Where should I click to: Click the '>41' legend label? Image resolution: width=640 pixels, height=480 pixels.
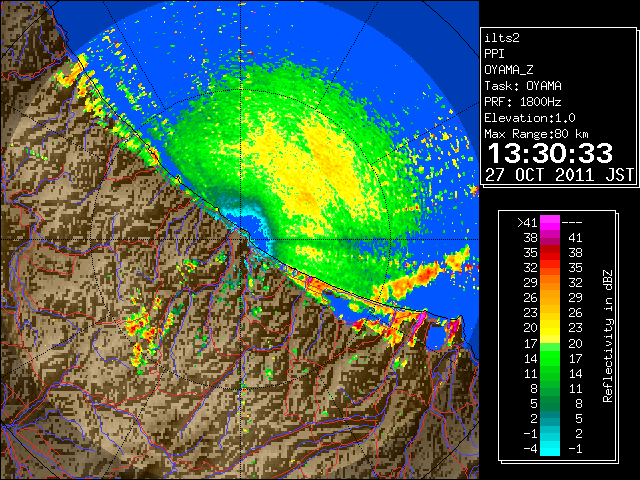527,223
